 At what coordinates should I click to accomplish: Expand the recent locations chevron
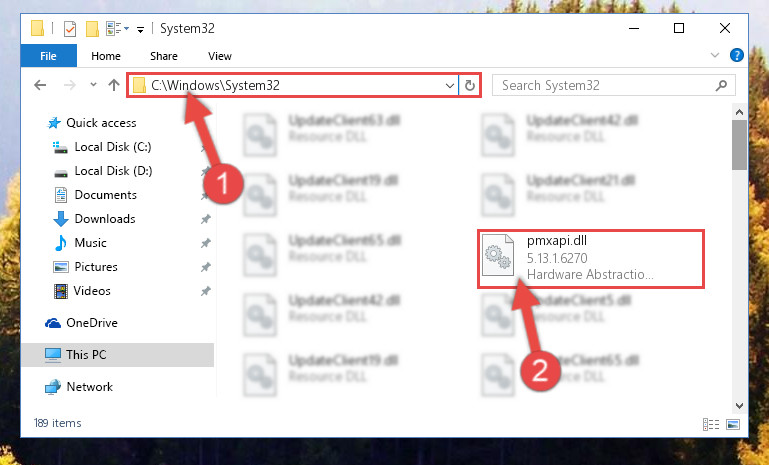tap(93, 85)
